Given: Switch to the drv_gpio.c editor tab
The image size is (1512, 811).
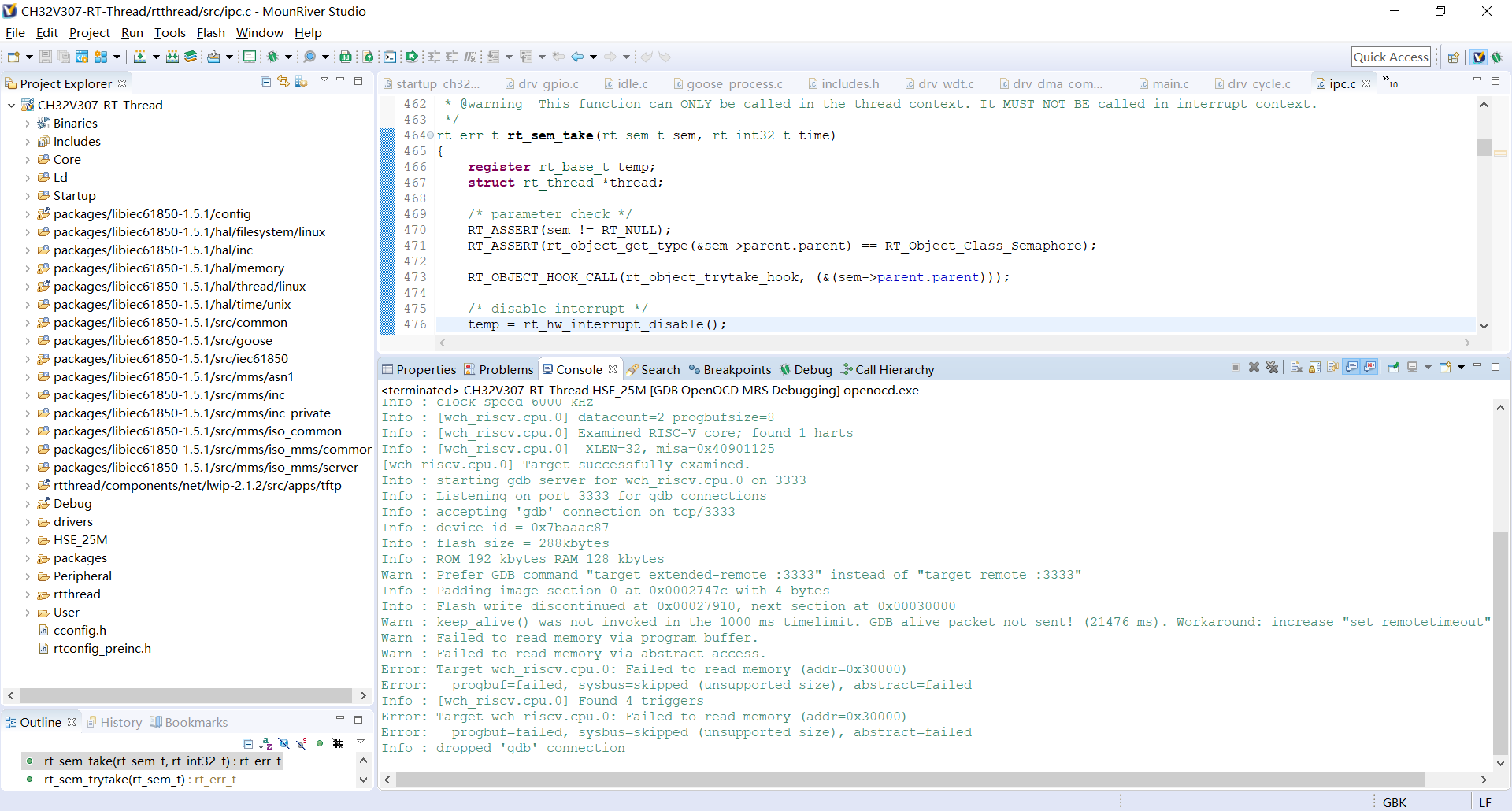Looking at the screenshot, I should click(542, 83).
